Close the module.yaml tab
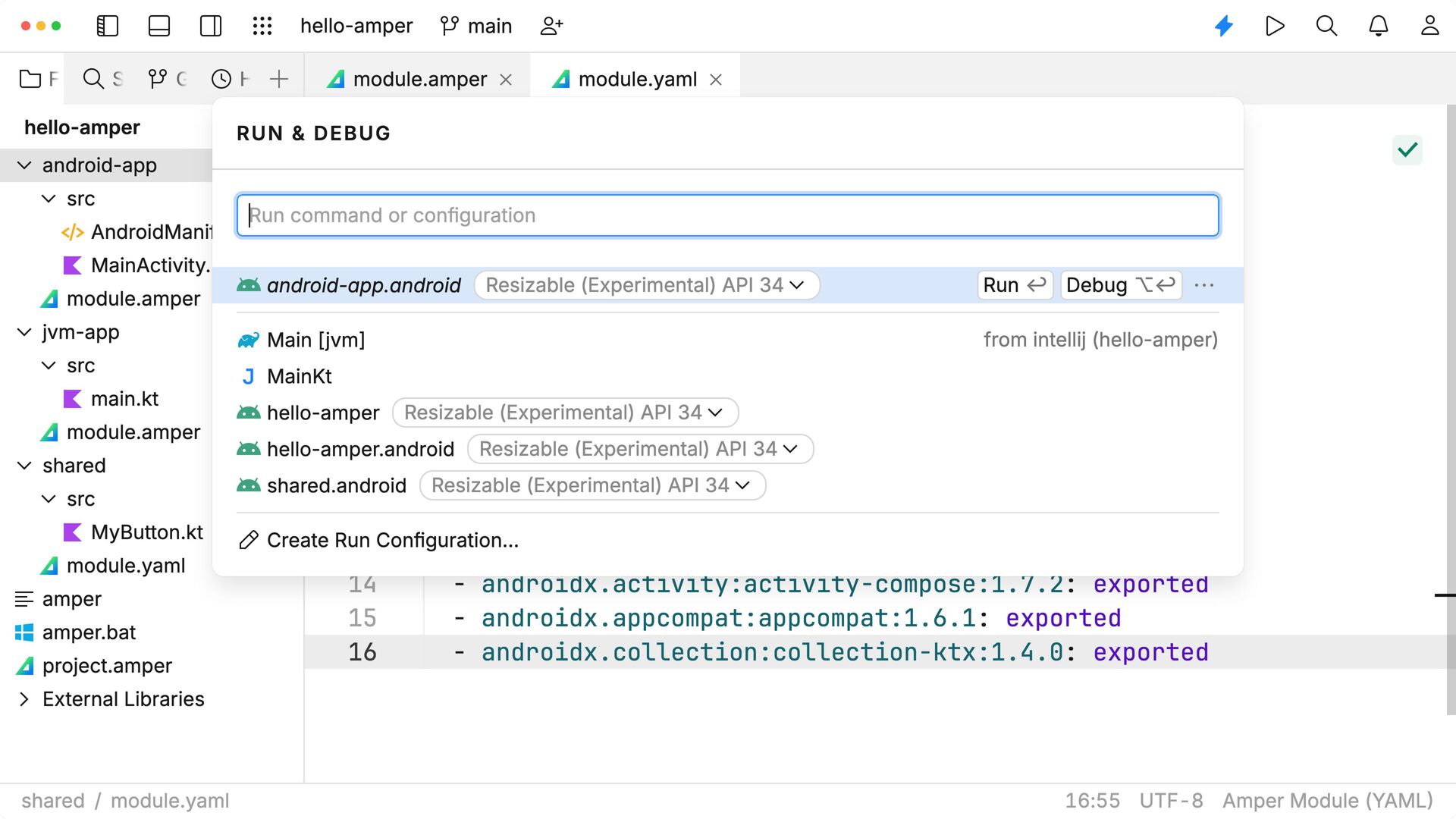 pyautogui.click(x=716, y=80)
